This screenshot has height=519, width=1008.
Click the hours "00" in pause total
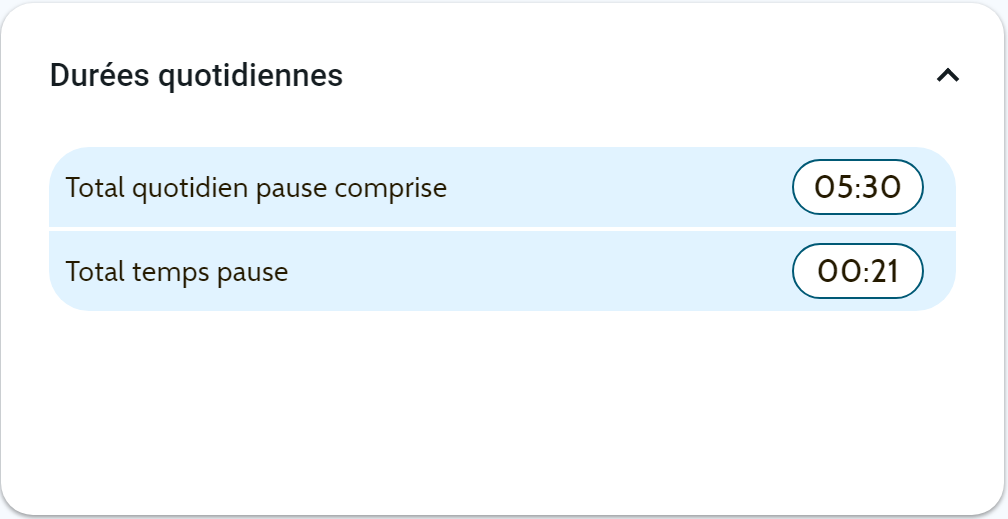pyautogui.click(x=836, y=271)
